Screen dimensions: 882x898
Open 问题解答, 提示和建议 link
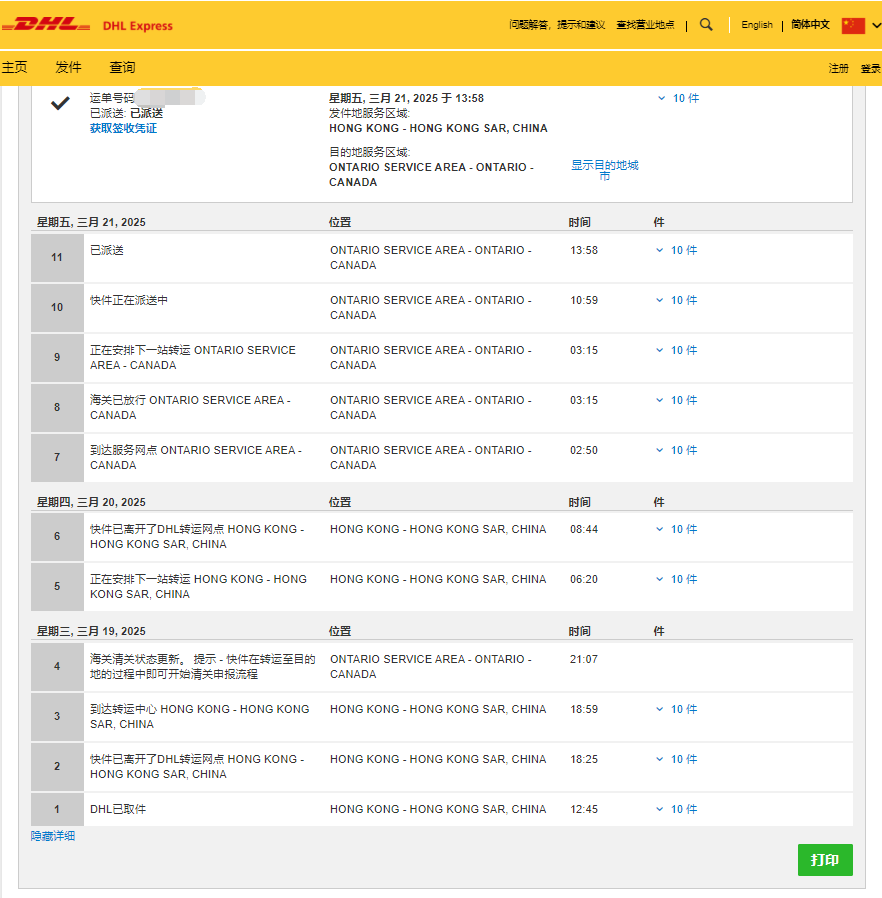point(557,25)
